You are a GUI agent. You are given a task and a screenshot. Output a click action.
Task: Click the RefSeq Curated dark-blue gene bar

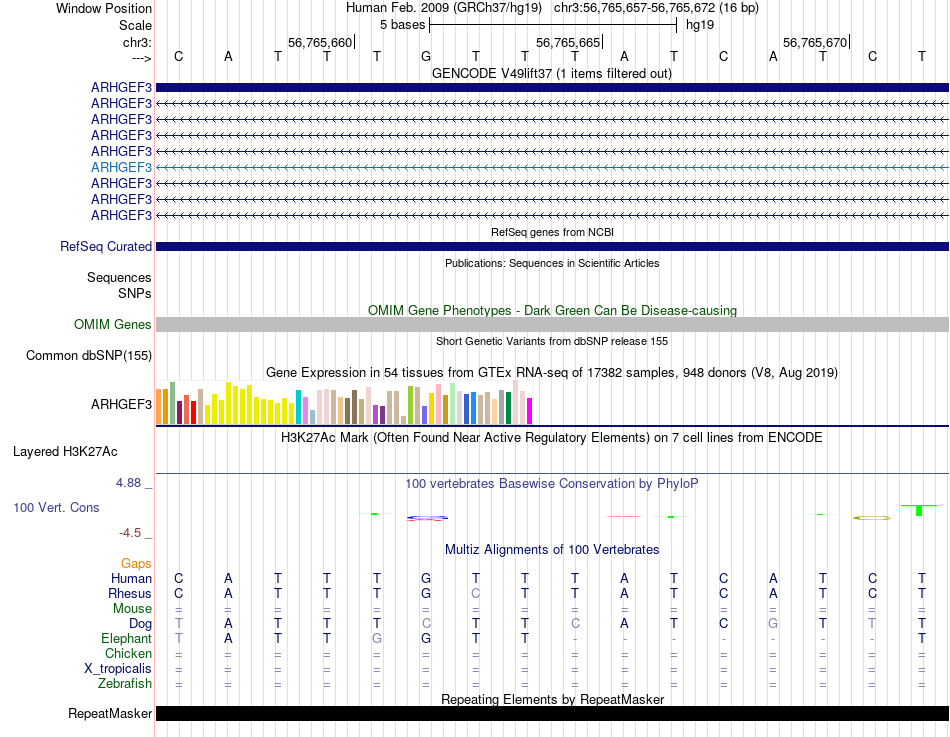pyautogui.click(x=552, y=247)
